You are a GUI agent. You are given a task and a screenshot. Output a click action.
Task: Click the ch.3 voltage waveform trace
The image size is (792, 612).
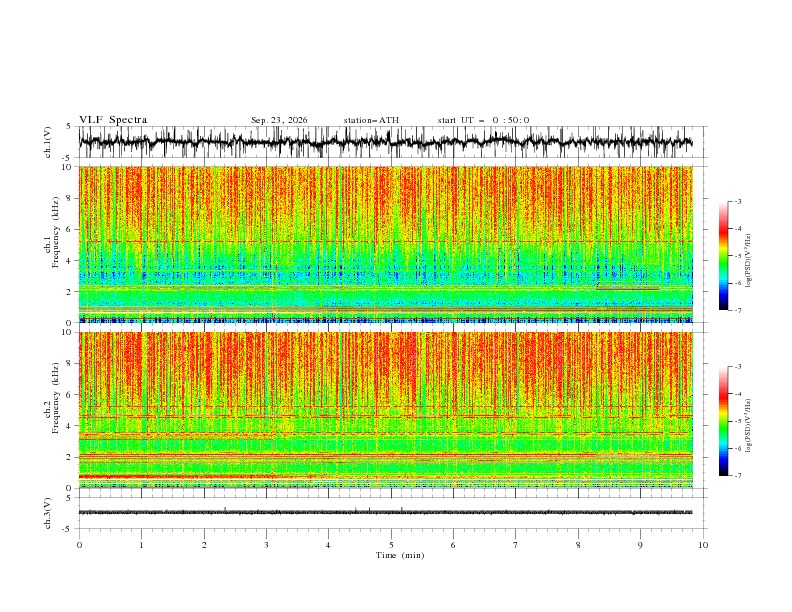coord(386,512)
